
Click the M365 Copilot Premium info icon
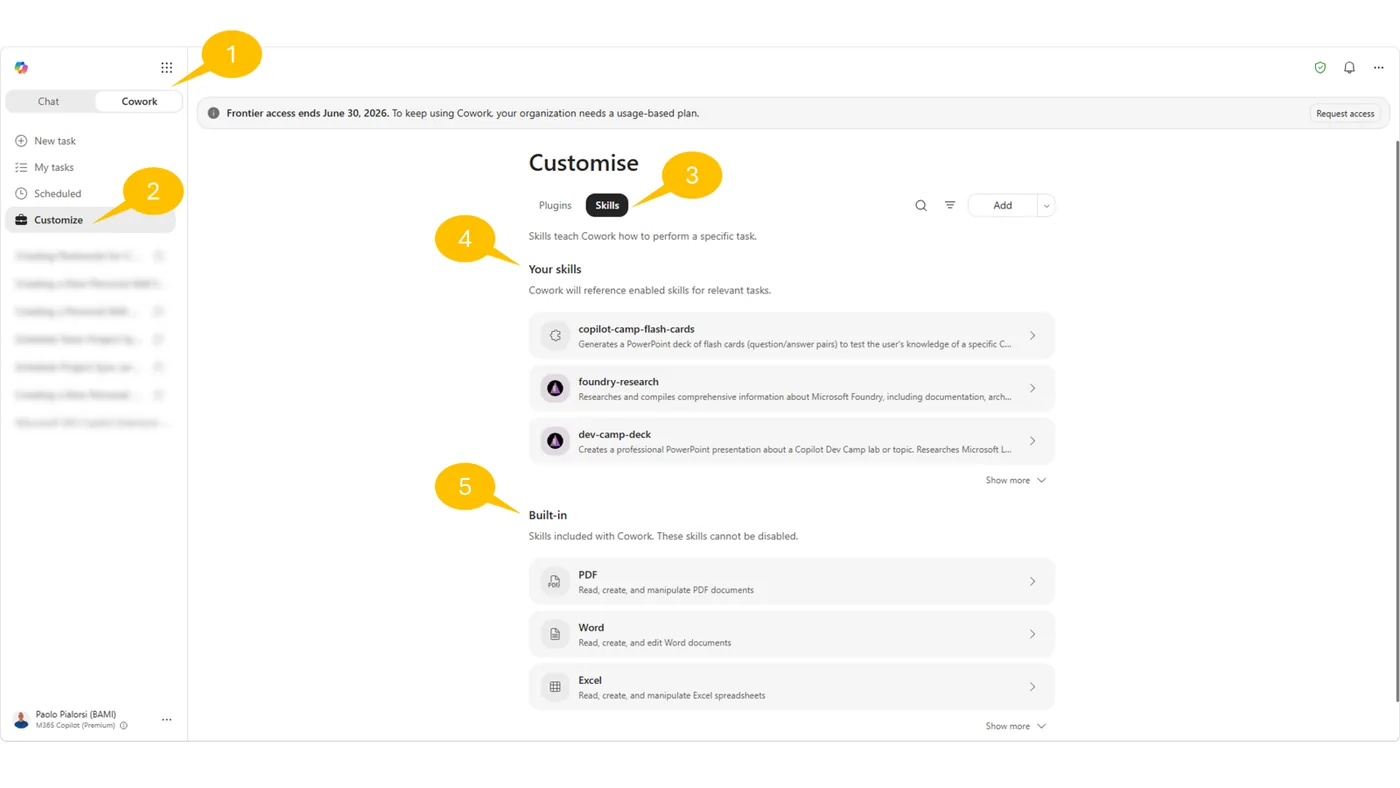click(x=124, y=725)
